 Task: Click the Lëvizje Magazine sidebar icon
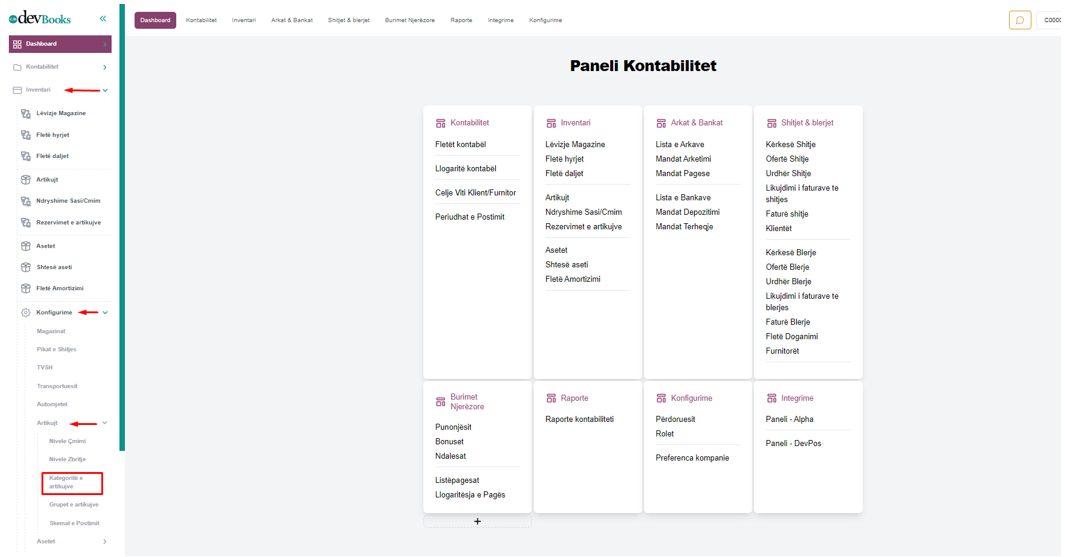pos(26,113)
